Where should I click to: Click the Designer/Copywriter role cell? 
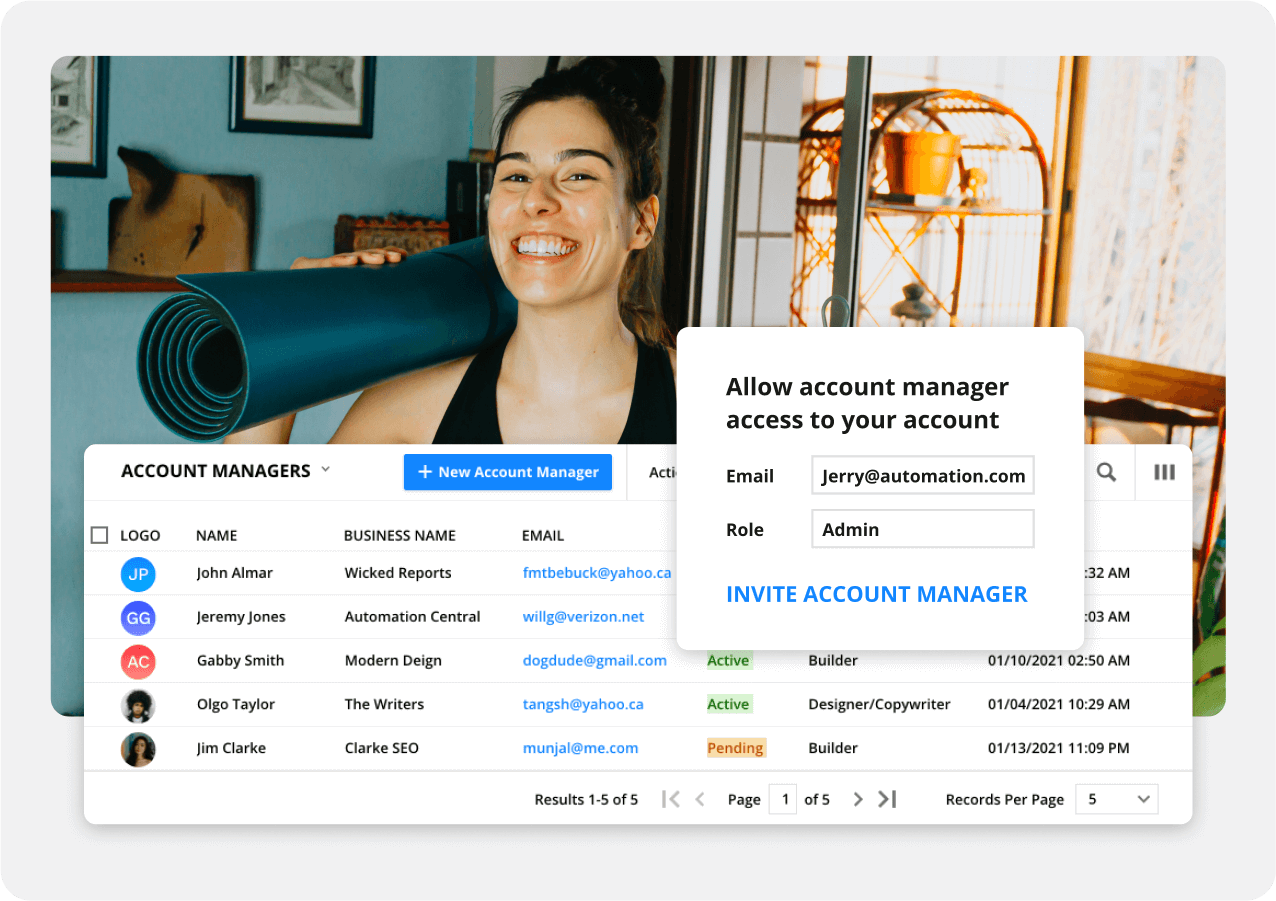click(x=880, y=705)
